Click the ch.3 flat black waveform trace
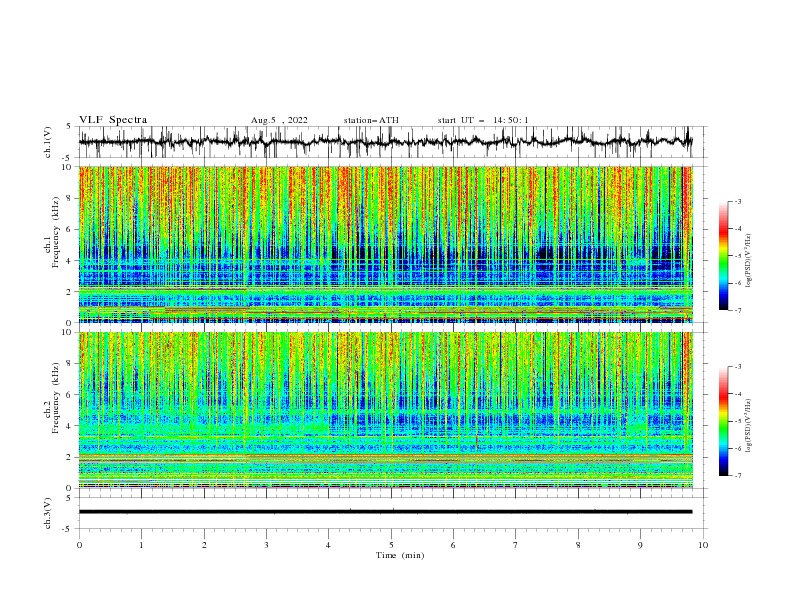Screen dimensions: 792x612 (385, 512)
